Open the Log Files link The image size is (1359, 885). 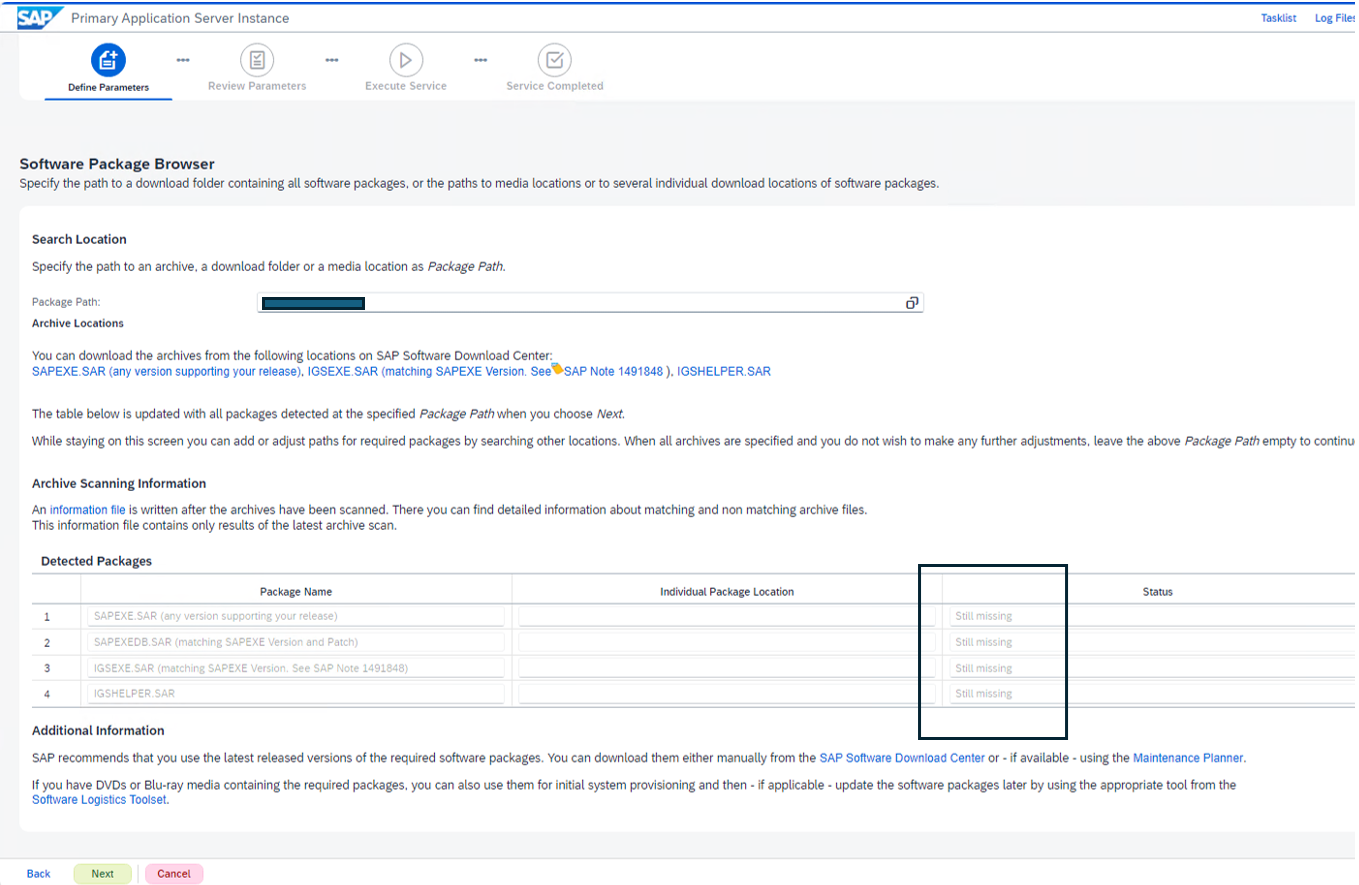pyautogui.click(x=1336, y=18)
